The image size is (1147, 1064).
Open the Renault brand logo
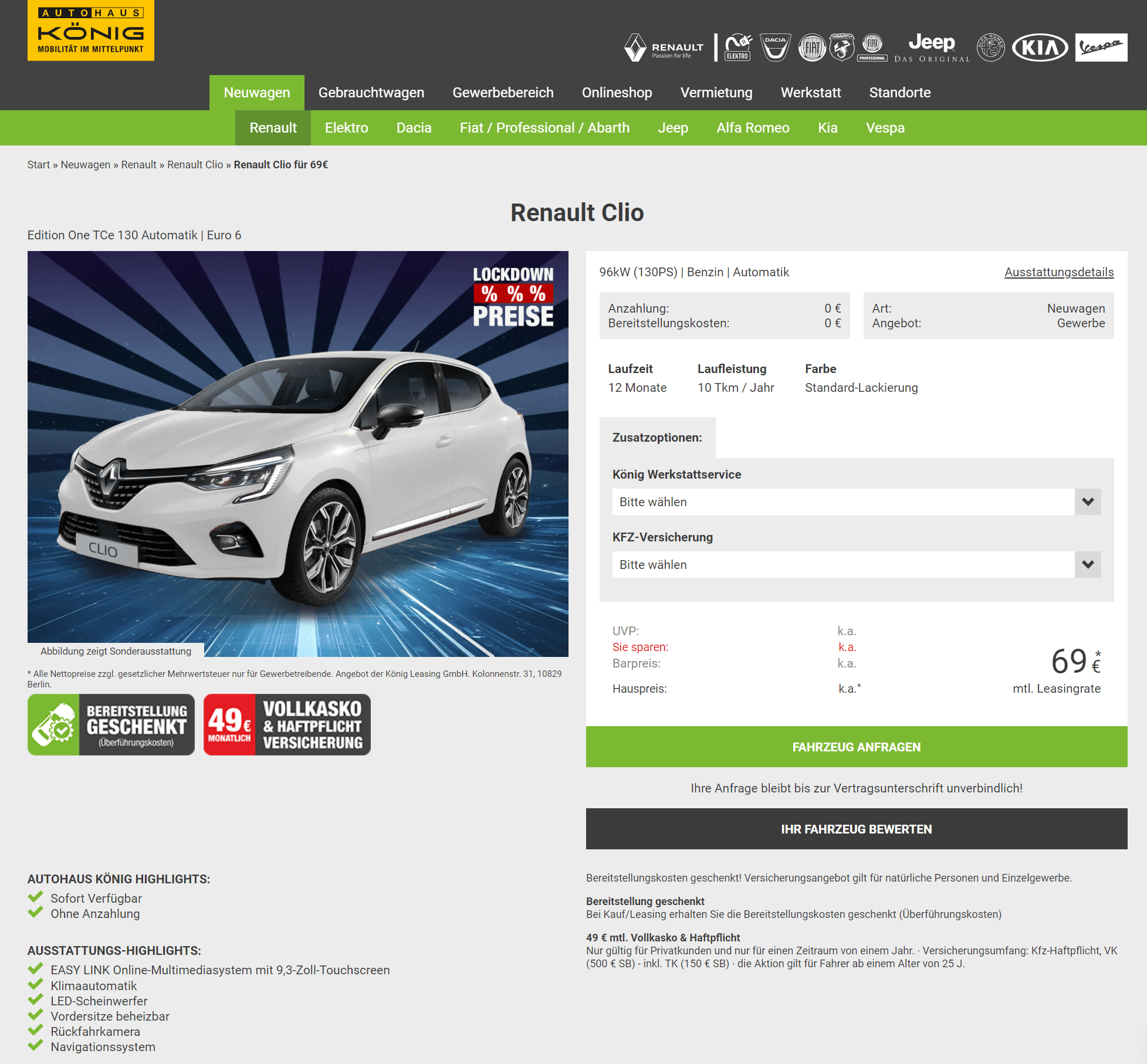(664, 48)
